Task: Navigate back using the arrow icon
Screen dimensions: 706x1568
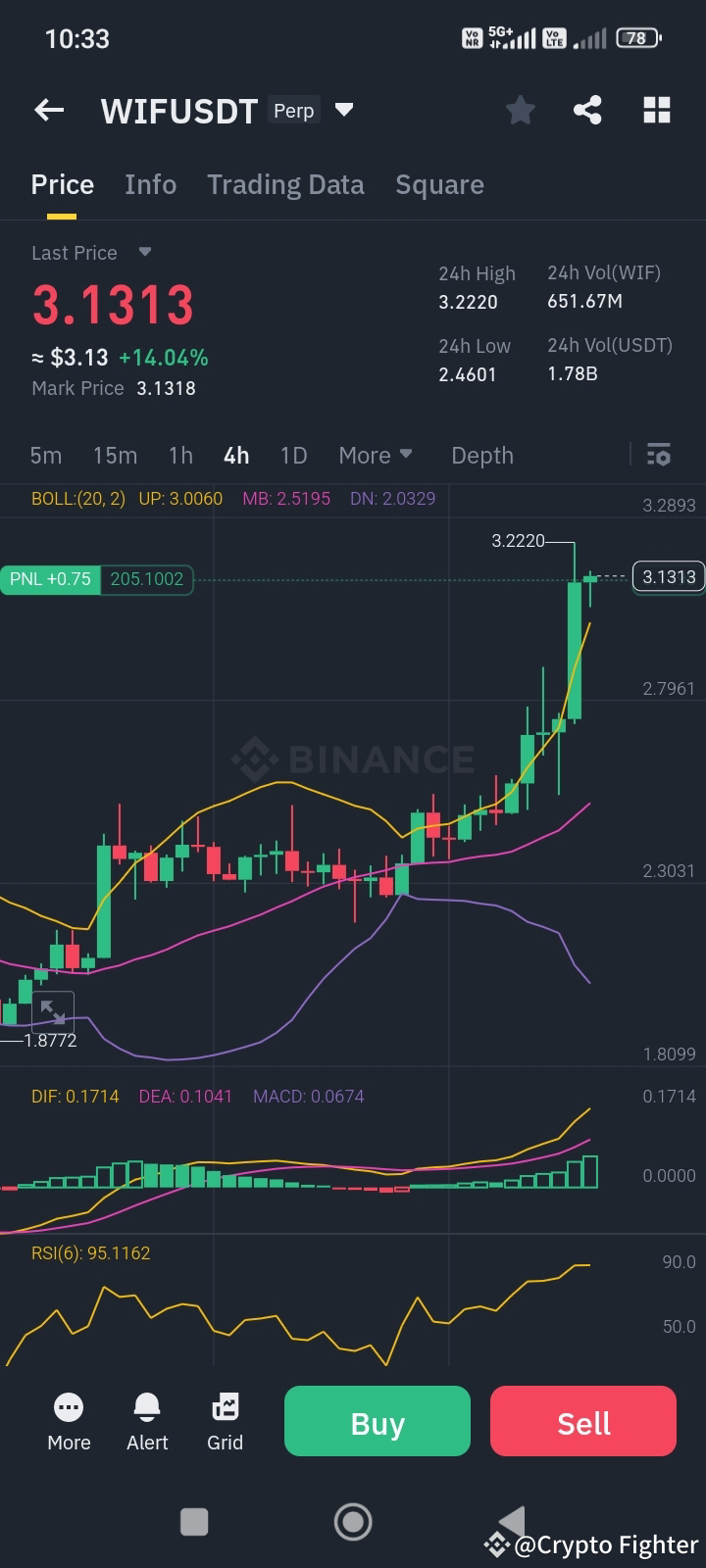Action: (x=48, y=110)
